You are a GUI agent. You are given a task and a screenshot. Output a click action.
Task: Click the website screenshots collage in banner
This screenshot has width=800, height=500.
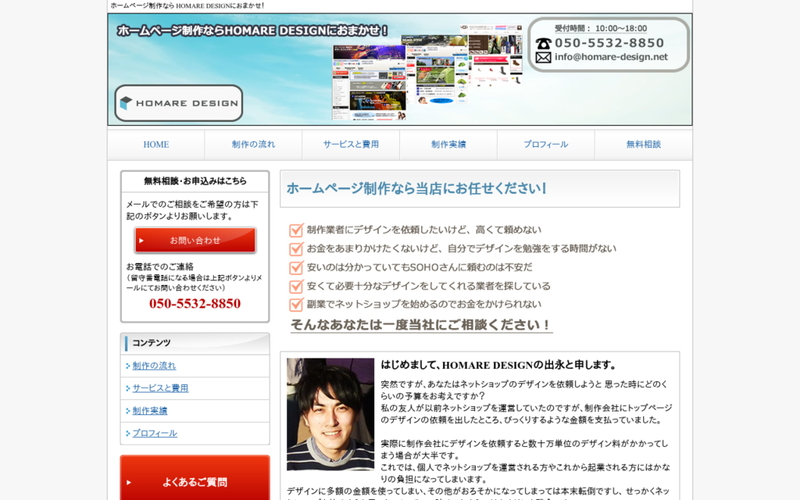click(x=428, y=71)
